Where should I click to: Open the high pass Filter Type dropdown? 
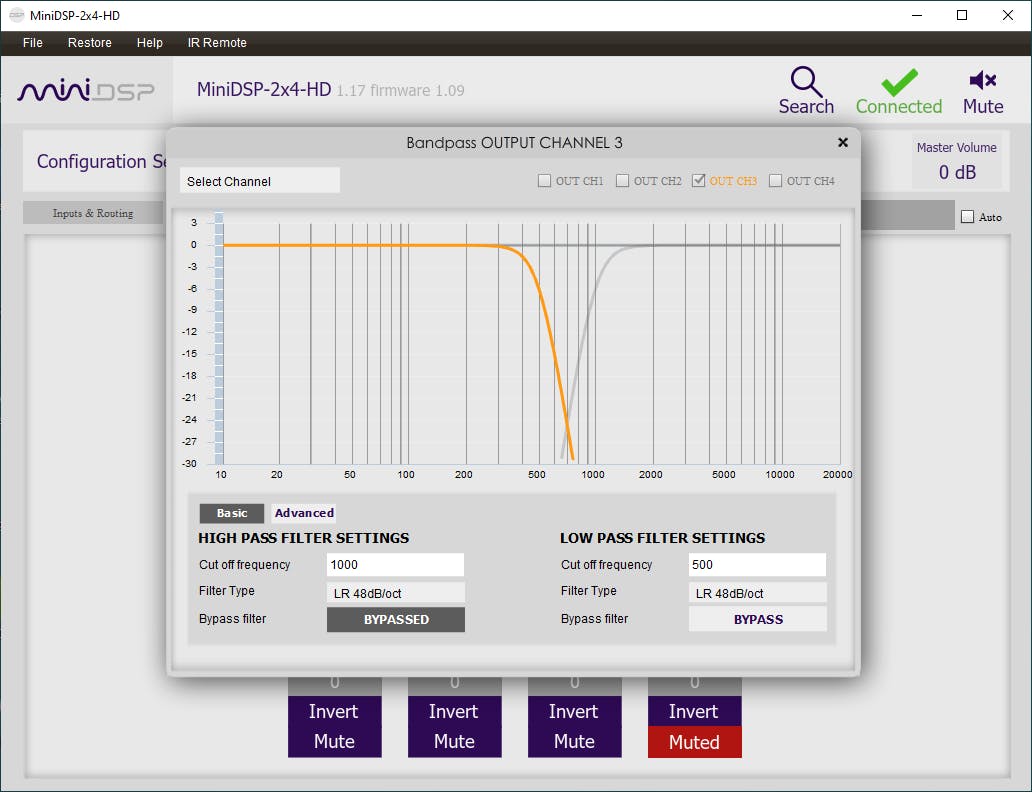[396, 593]
